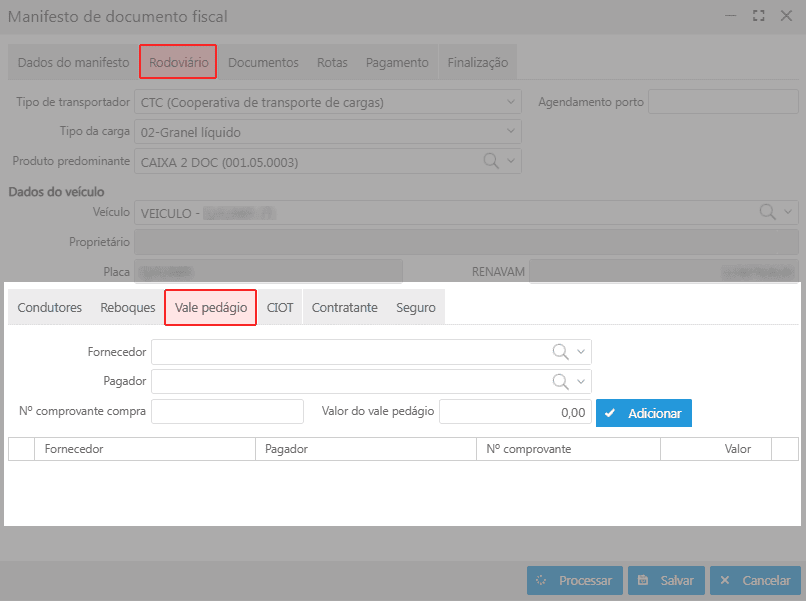Open the Tipo de transportador dropdown
The height and width of the screenshot is (601, 806).
(x=512, y=102)
